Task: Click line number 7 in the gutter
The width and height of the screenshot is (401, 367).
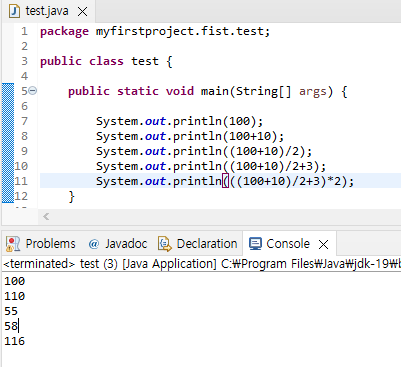Action: (x=24, y=121)
